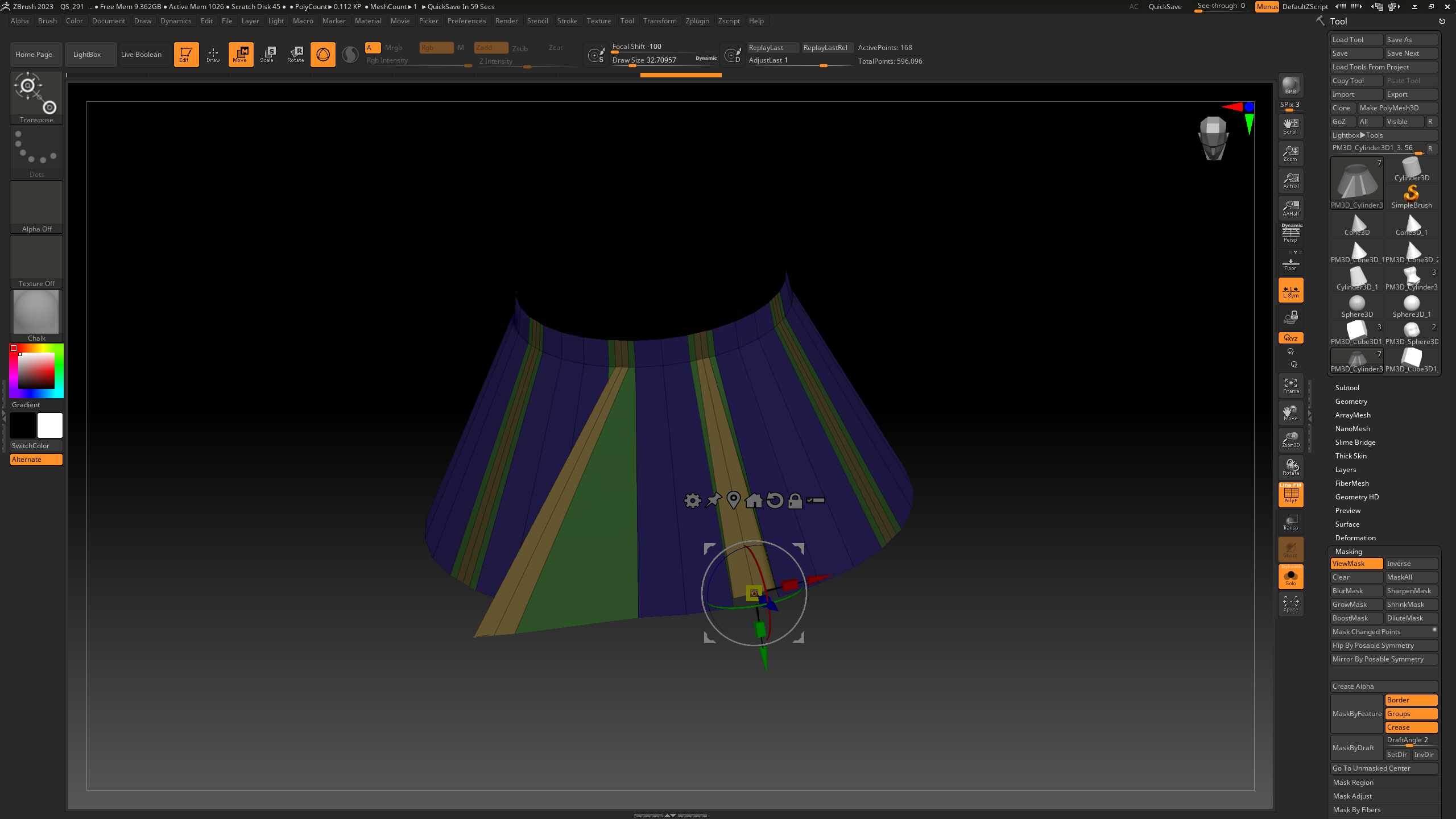Open the gizmo customize gear icon
The height and width of the screenshot is (819, 1456).
point(692,500)
